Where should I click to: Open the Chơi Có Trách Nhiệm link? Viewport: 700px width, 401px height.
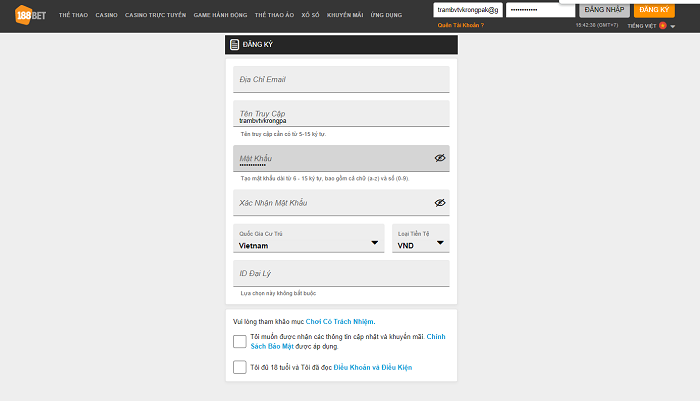[x=340, y=321]
